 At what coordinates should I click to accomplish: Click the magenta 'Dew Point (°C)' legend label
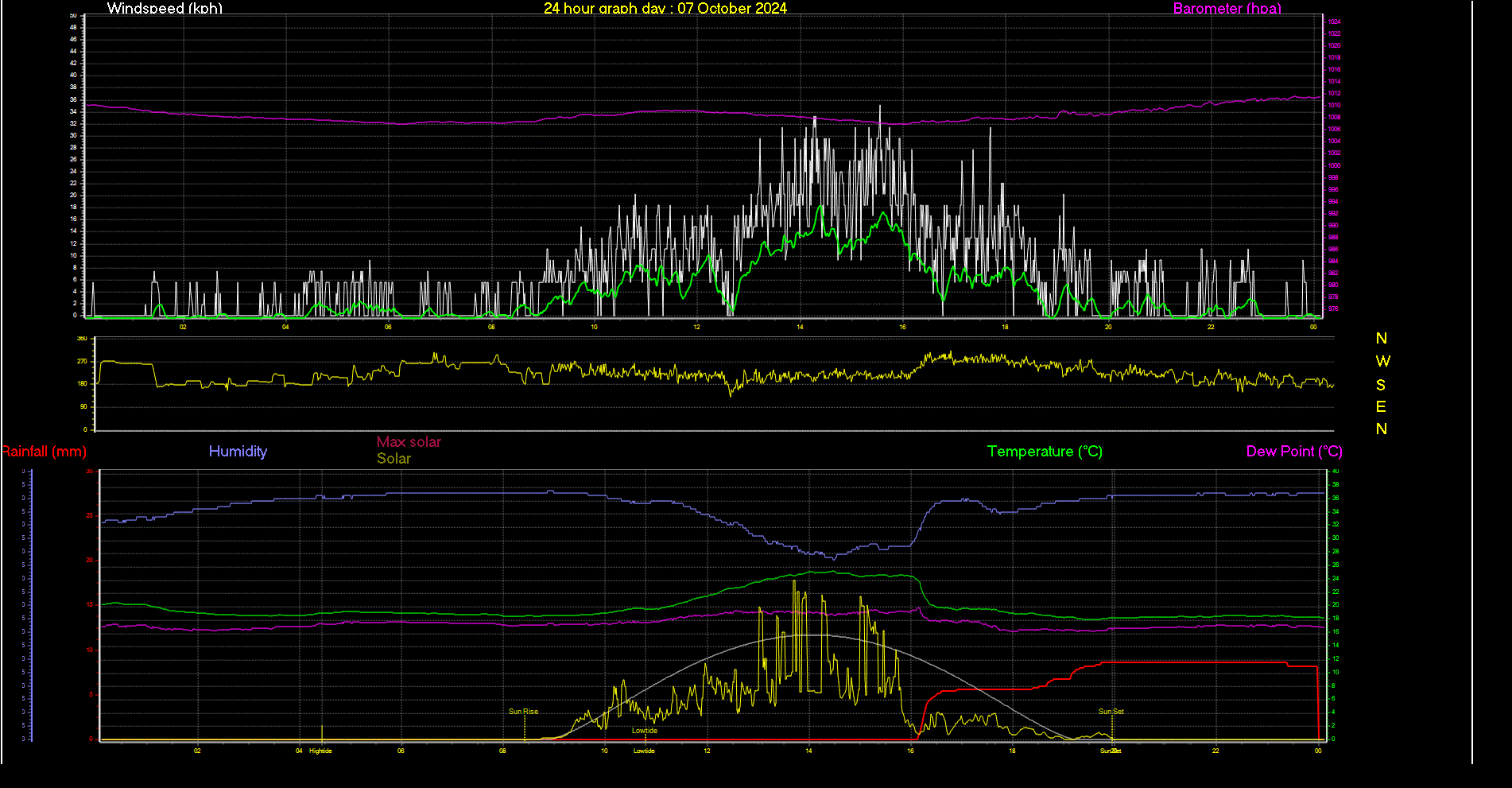tap(1294, 451)
